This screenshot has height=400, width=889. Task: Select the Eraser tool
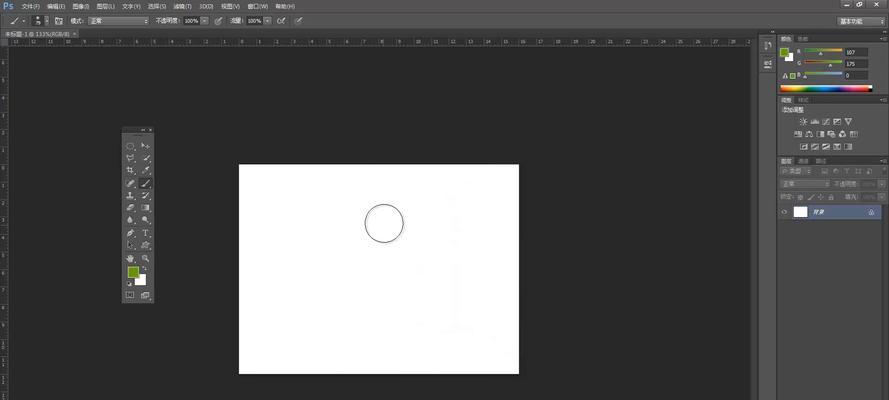coord(130,208)
